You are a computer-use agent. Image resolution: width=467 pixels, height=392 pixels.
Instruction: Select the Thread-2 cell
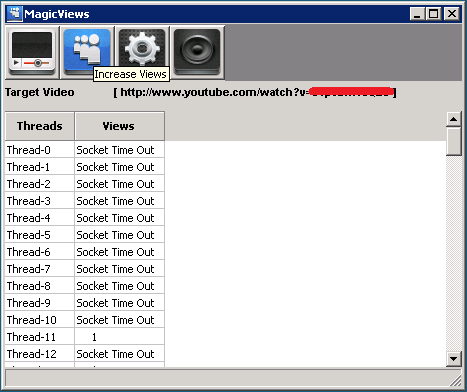point(40,184)
